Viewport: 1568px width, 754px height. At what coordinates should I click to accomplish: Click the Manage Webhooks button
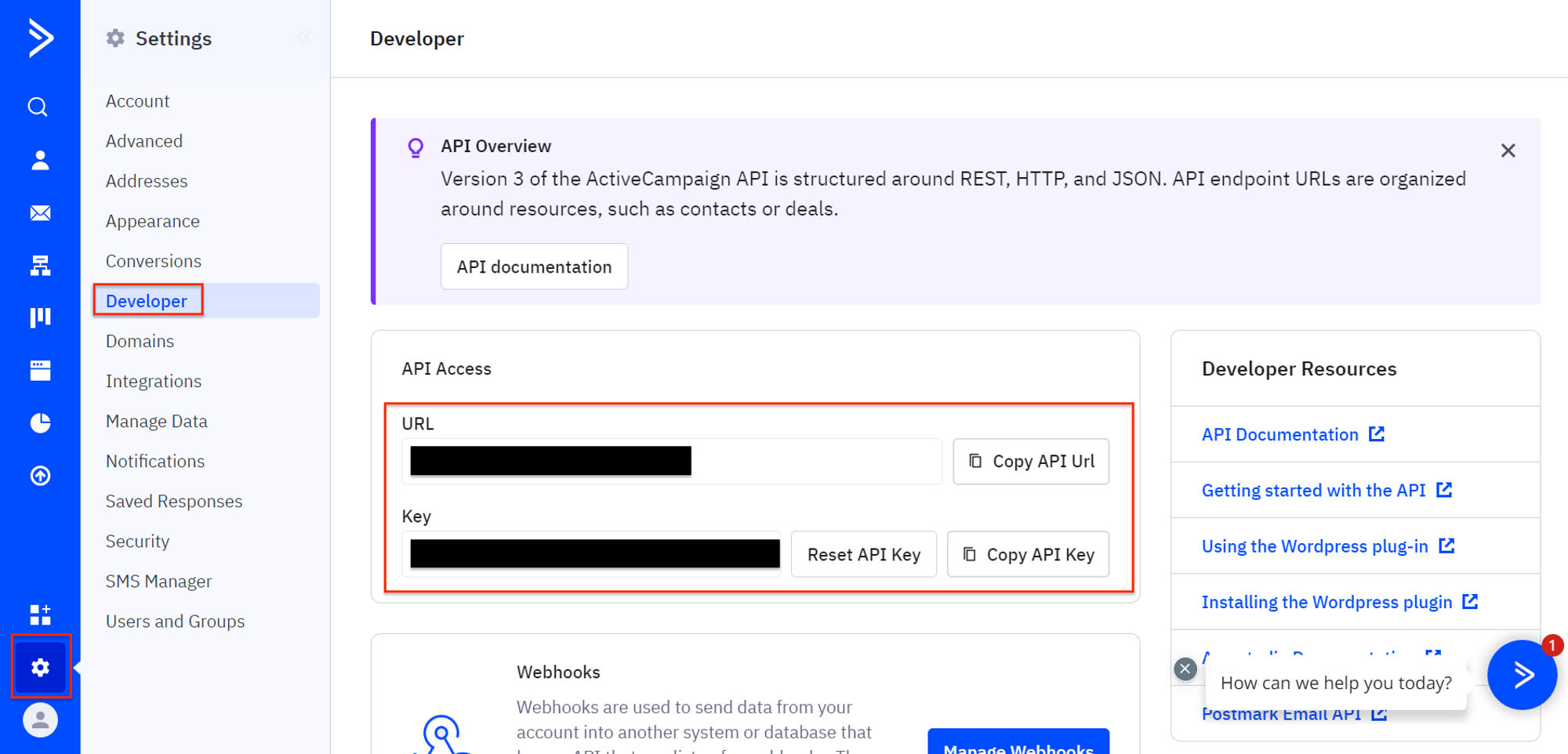pos(1018,743)
